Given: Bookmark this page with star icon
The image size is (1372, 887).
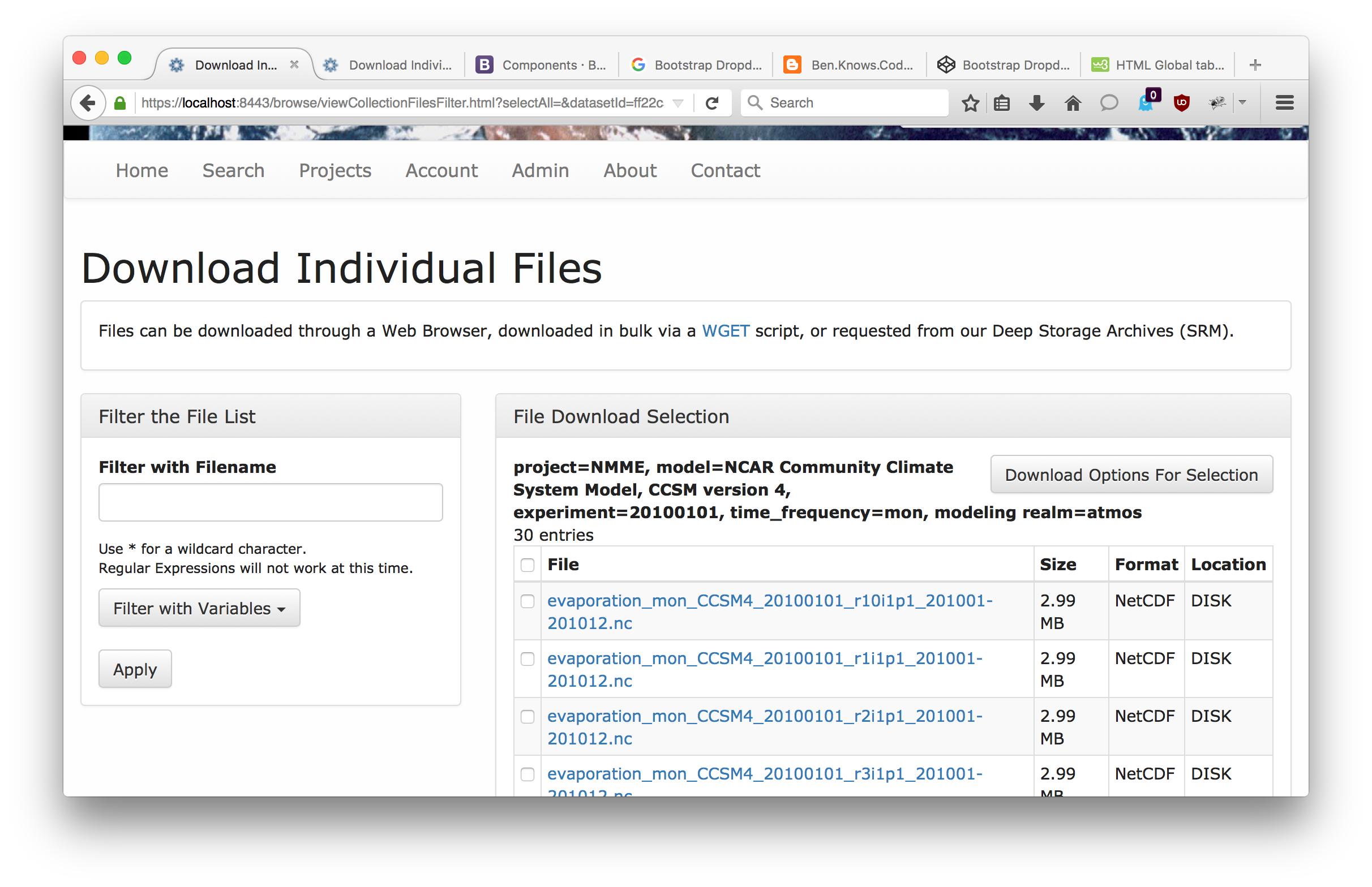Looking at the screenshot, I should pyautogui.click(x=970, y=103).
